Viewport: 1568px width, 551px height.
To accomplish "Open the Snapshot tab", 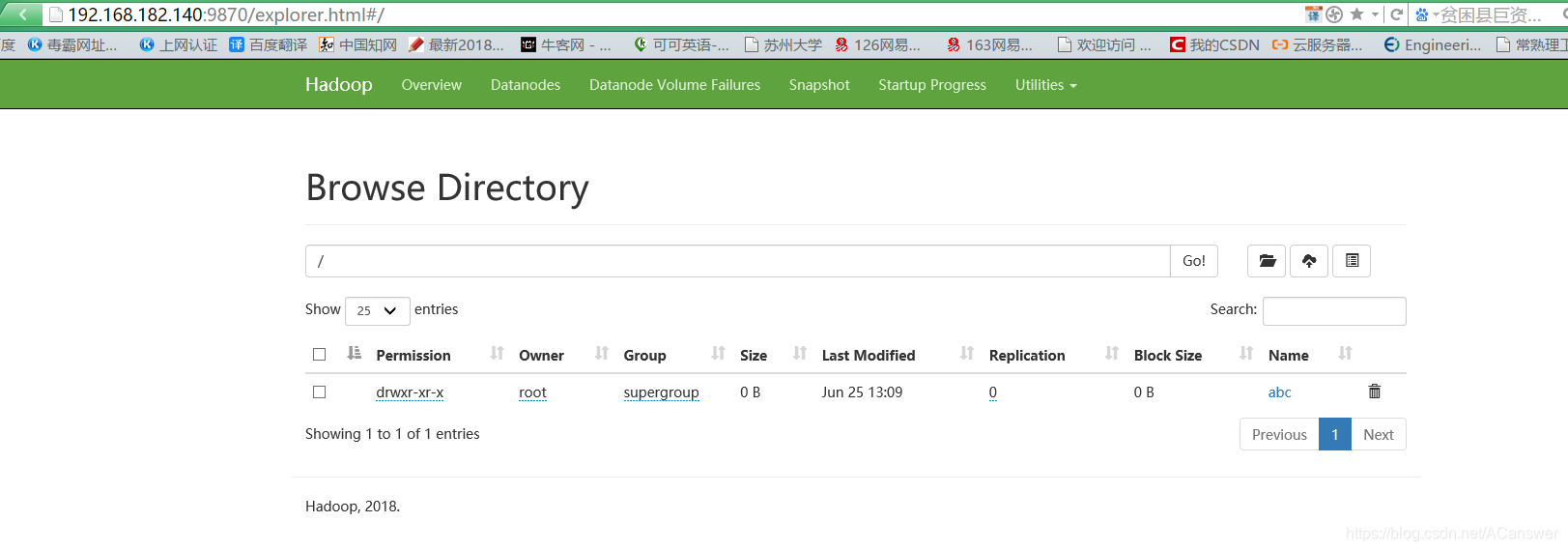I will click(x=819, y=85).
